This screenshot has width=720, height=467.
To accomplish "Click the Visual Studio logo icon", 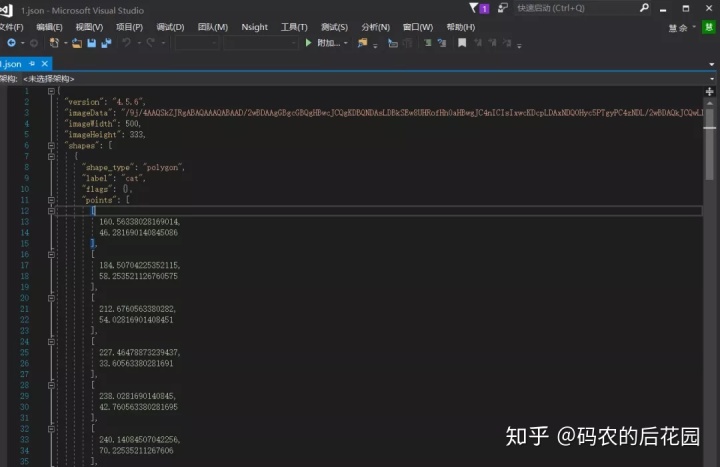I will click(6, 10).
